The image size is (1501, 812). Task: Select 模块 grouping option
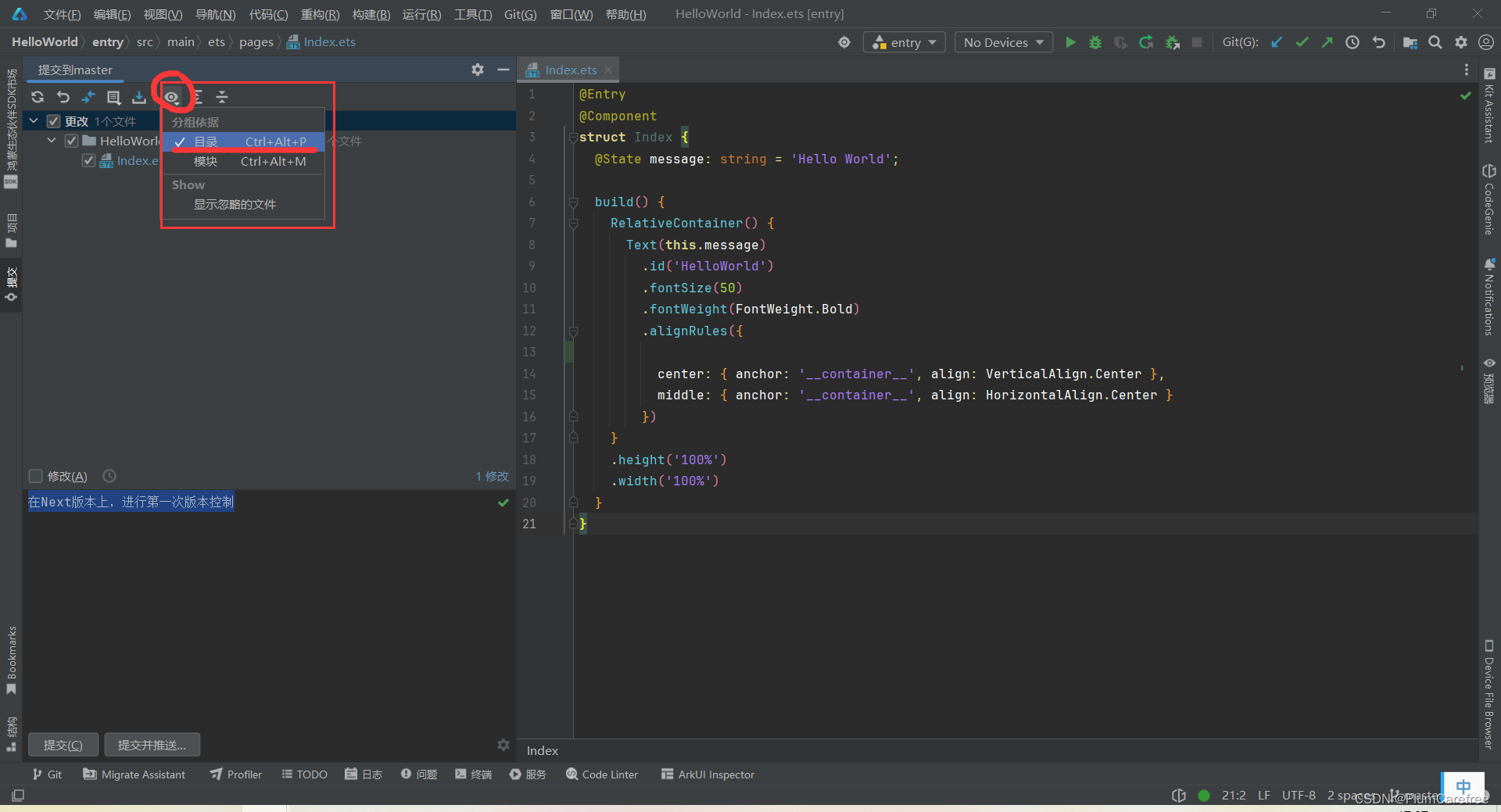click(243, 161)
